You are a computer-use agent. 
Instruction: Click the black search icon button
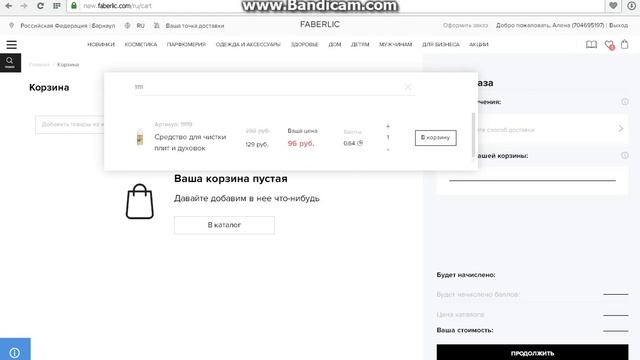[10, 62]
